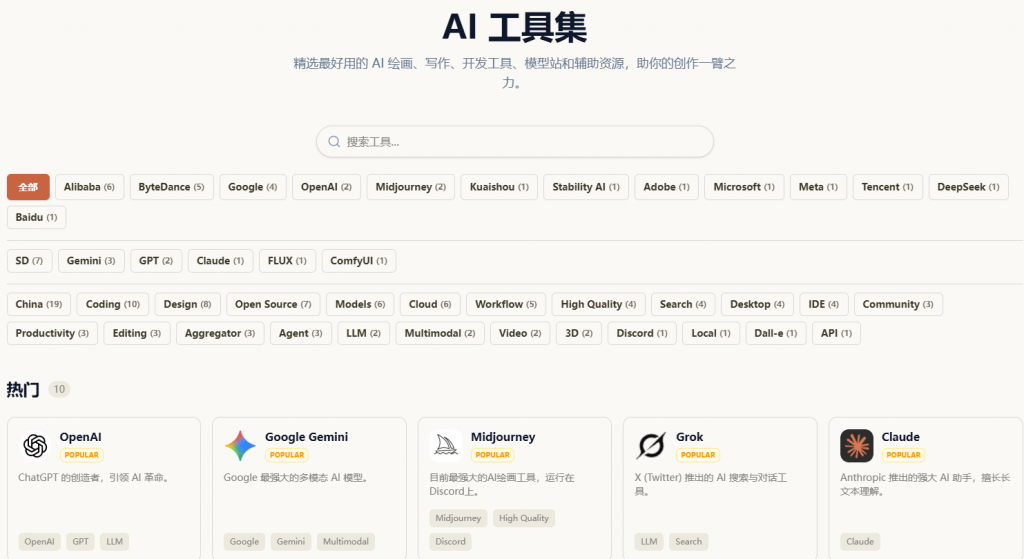1024x559 pixels.
Task: Open the Claude card title
Action: [x=901, y=437]
